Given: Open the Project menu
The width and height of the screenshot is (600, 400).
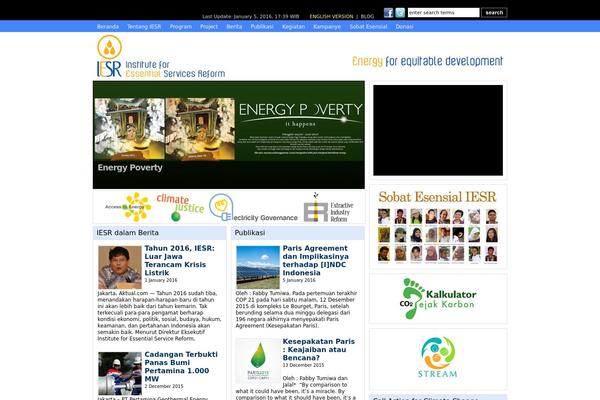Looking at the screenshot, I should tap(209, 26).
